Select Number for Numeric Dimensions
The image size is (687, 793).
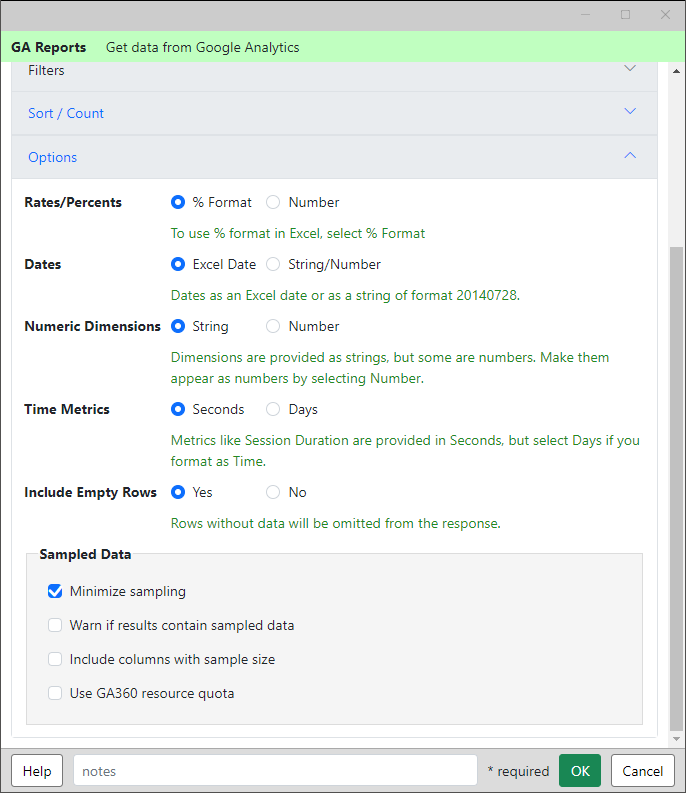(273, 326)
